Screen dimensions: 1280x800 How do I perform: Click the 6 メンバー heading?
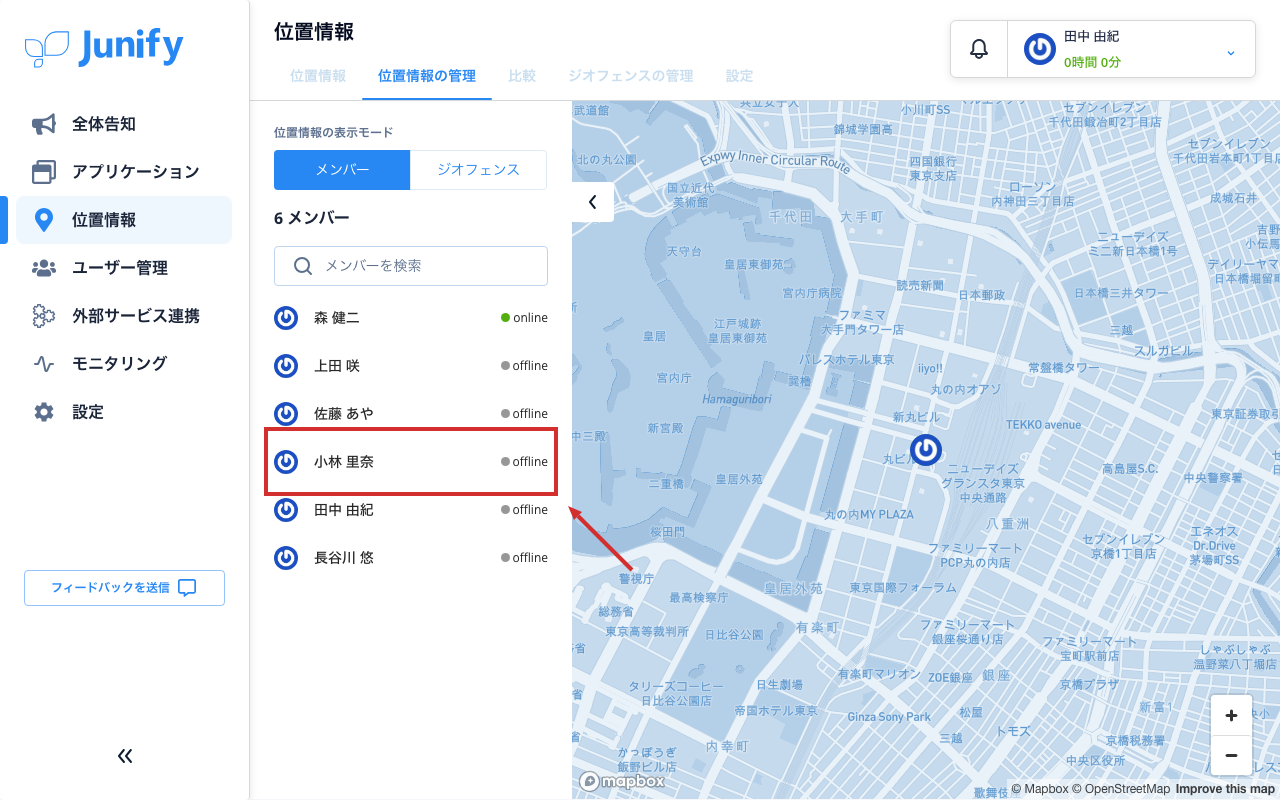click(312, 218)
